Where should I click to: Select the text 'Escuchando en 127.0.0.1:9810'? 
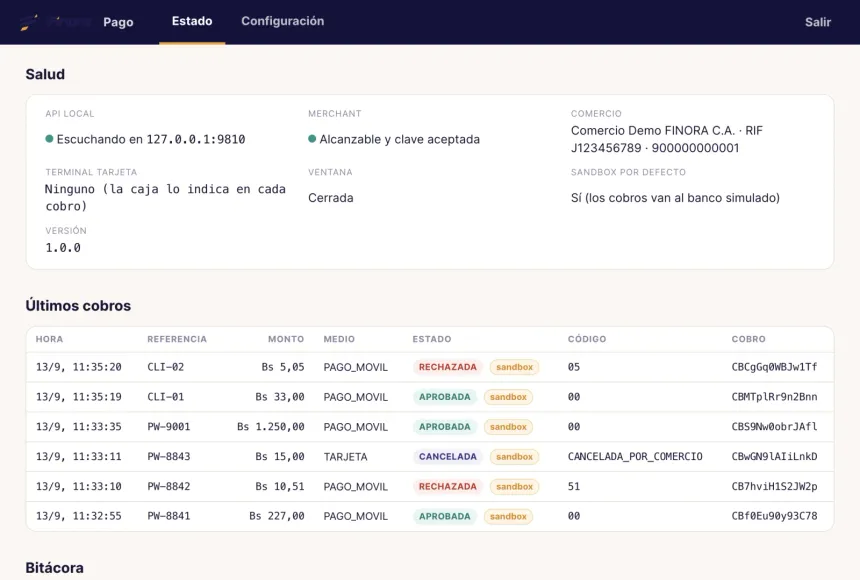(151, 139)
